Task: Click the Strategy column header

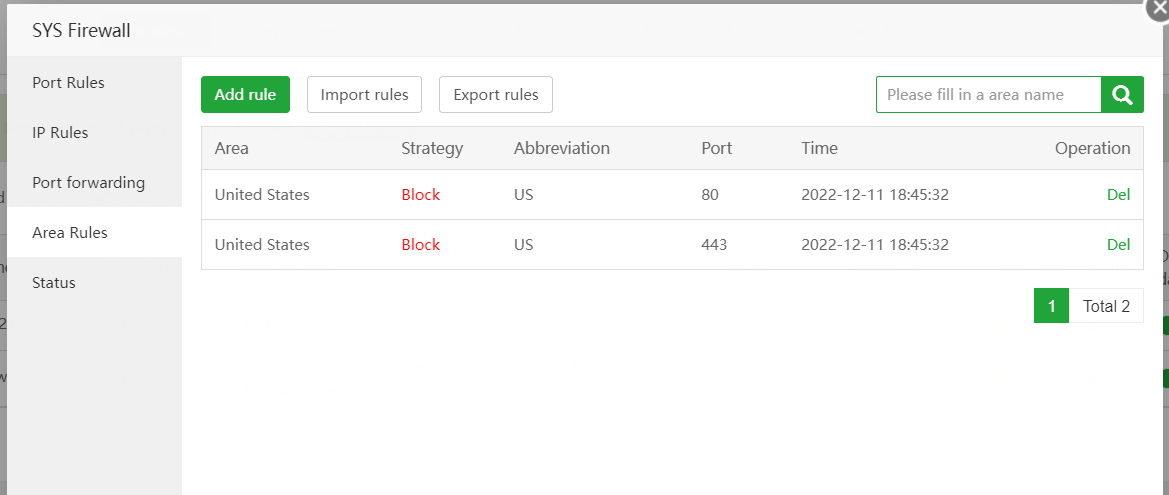Action: [x=432, y=148]
